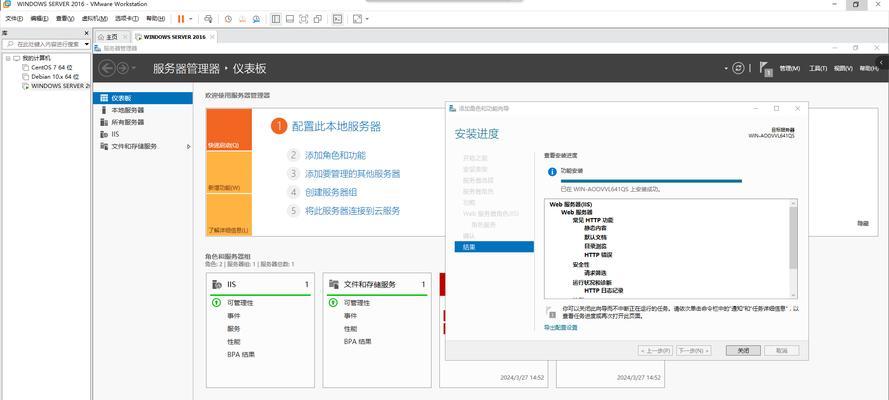Close the WINDOWS SERVER 2016 tab

[x=212, y=37]
